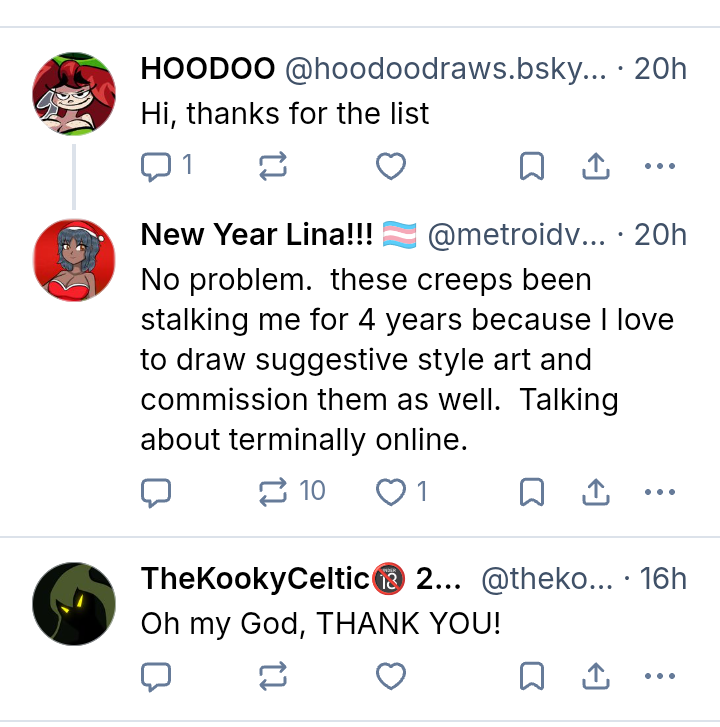Like TheKookyCeltic's post
The width and height of the screenshot is (720, 727).
(x=390, y=677)
